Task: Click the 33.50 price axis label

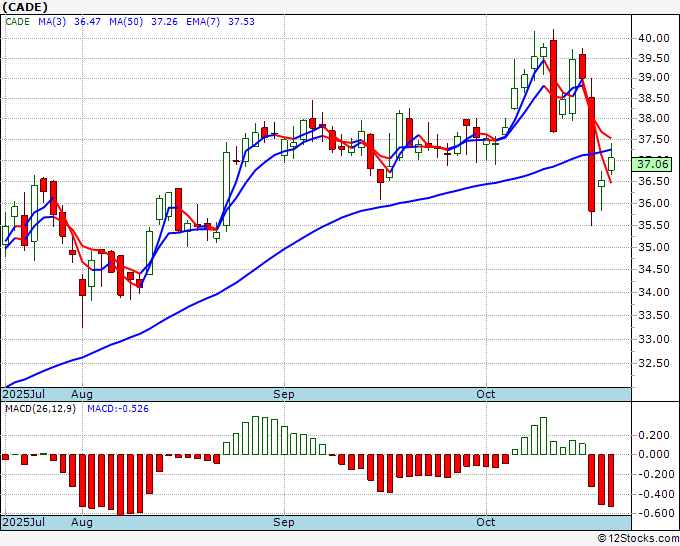Action: [x=654, y=315]
